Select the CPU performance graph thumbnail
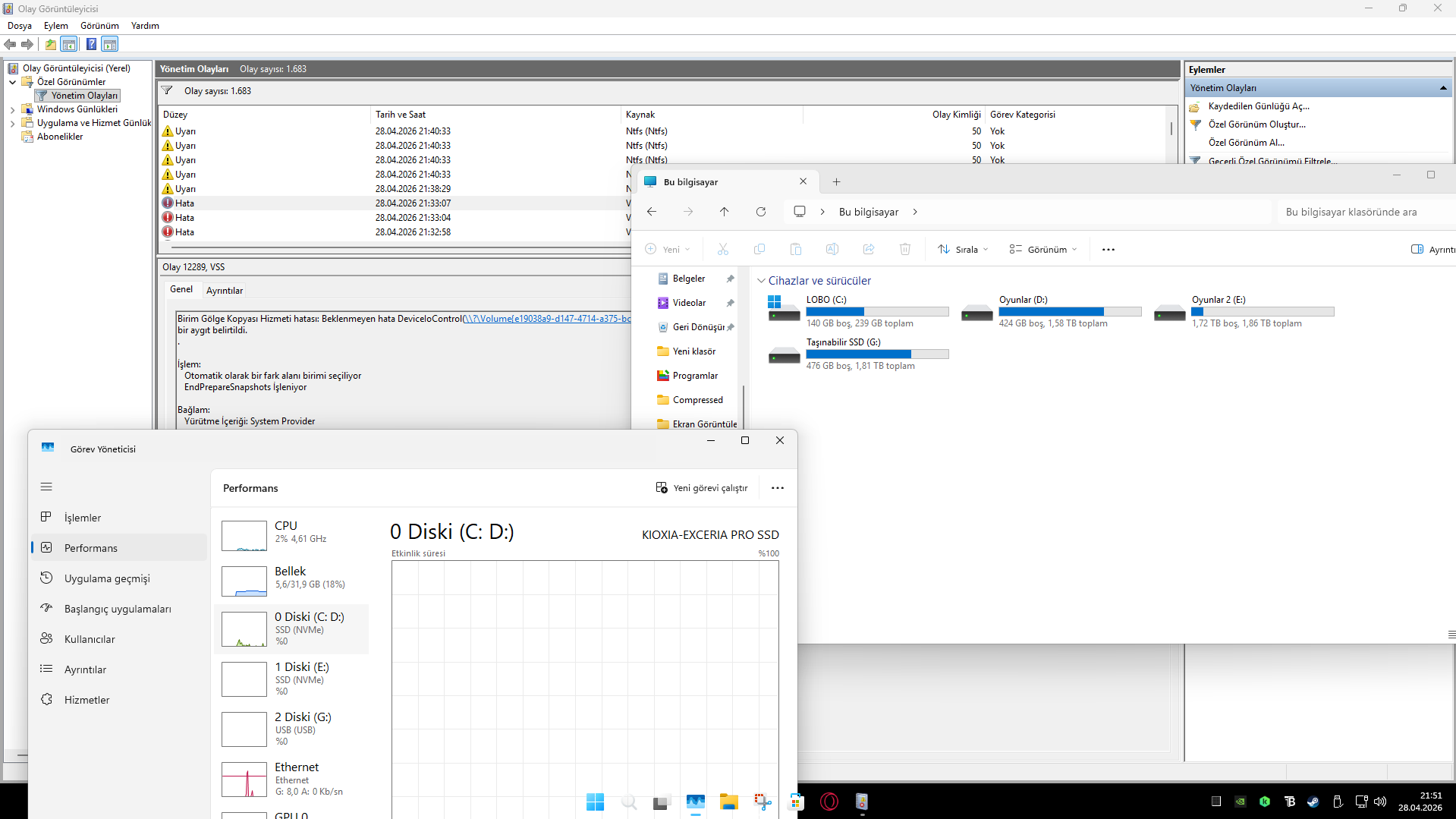Screen dimensions: 1456x819 tap(244, 536)
